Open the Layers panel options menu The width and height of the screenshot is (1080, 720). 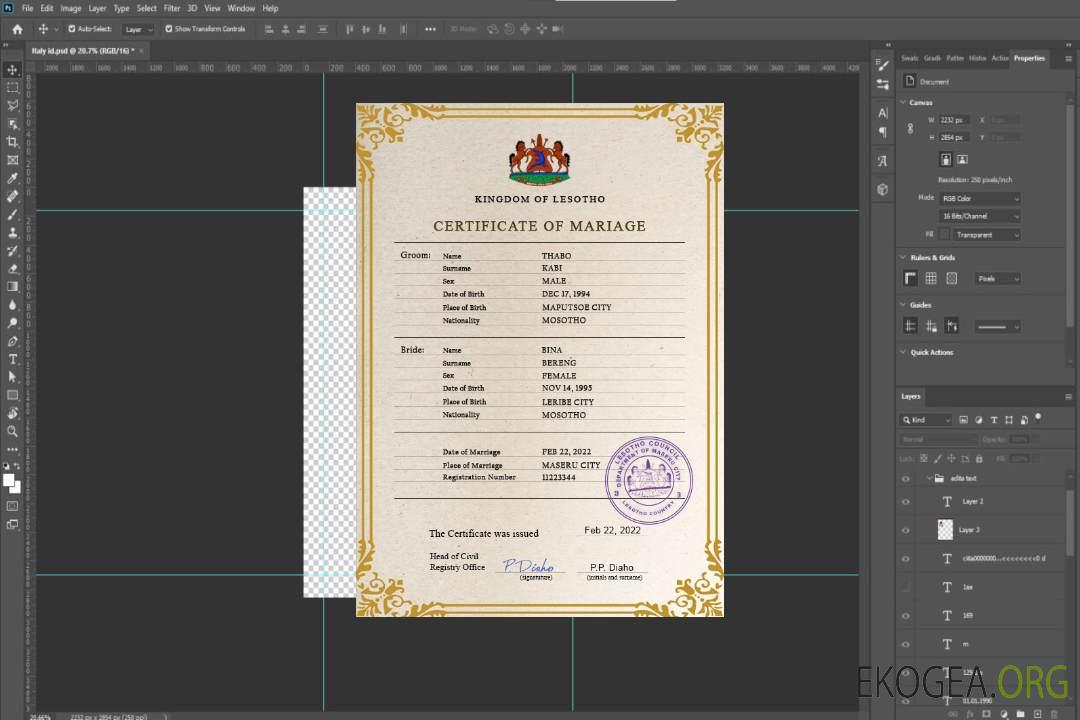(1068, 397)
